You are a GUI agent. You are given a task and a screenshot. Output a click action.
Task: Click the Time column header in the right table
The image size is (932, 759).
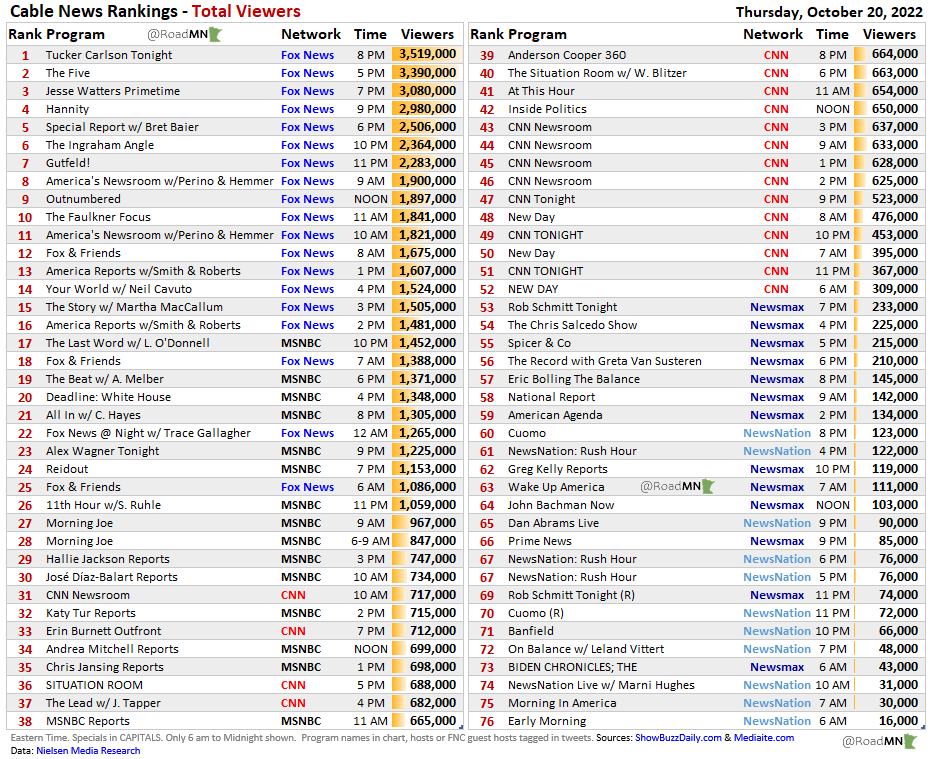(x=832, y=33)
